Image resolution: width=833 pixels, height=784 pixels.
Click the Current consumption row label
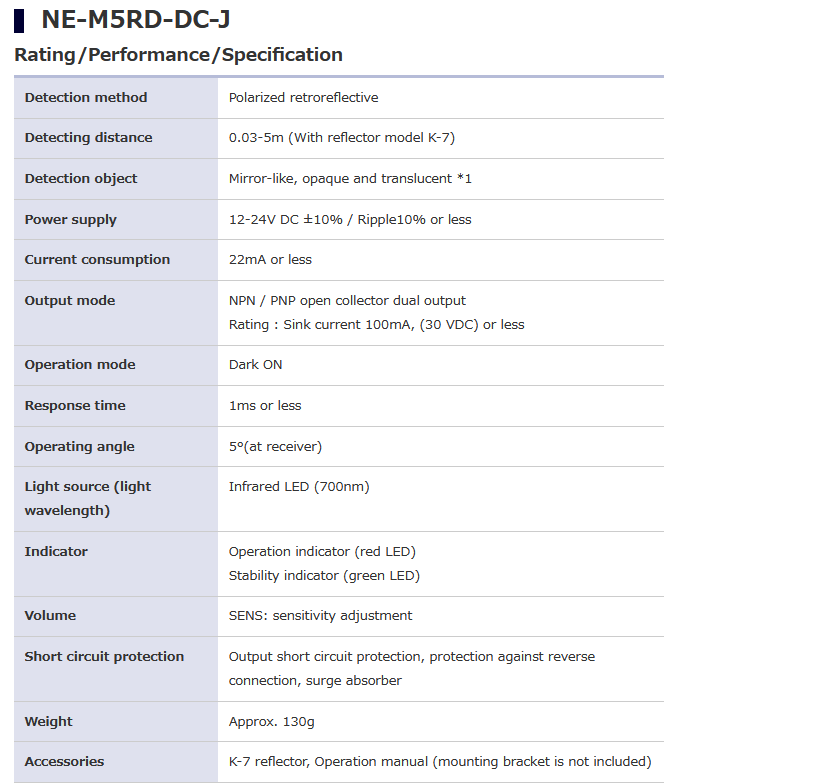coord(97,260)
